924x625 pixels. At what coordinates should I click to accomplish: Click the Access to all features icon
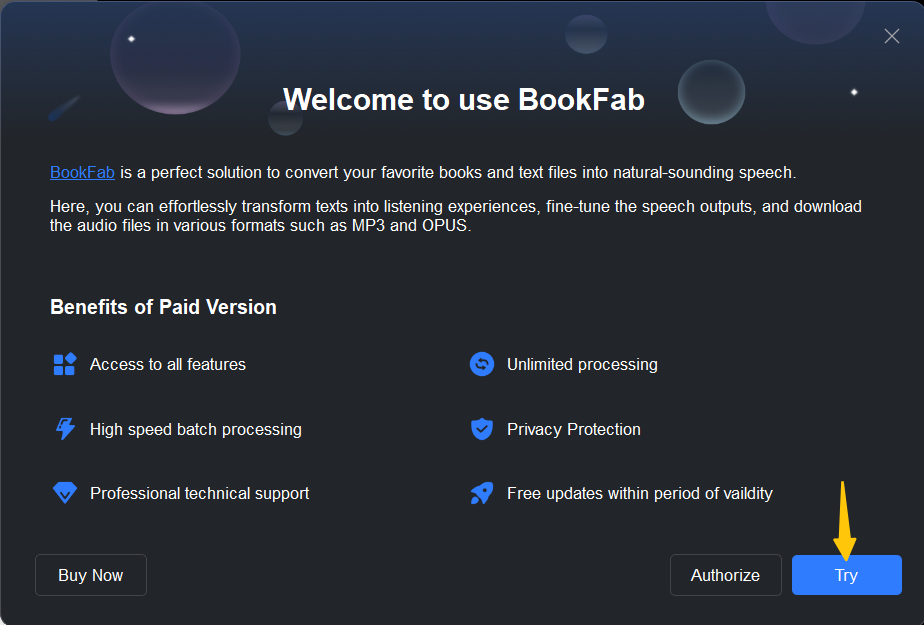(64, 364)
